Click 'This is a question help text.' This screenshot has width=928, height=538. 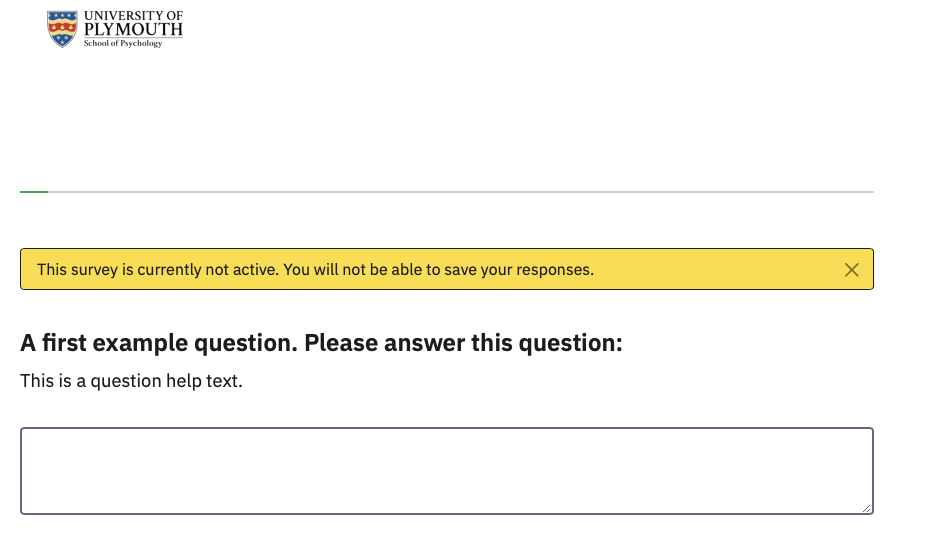click(x=131, y=381)
